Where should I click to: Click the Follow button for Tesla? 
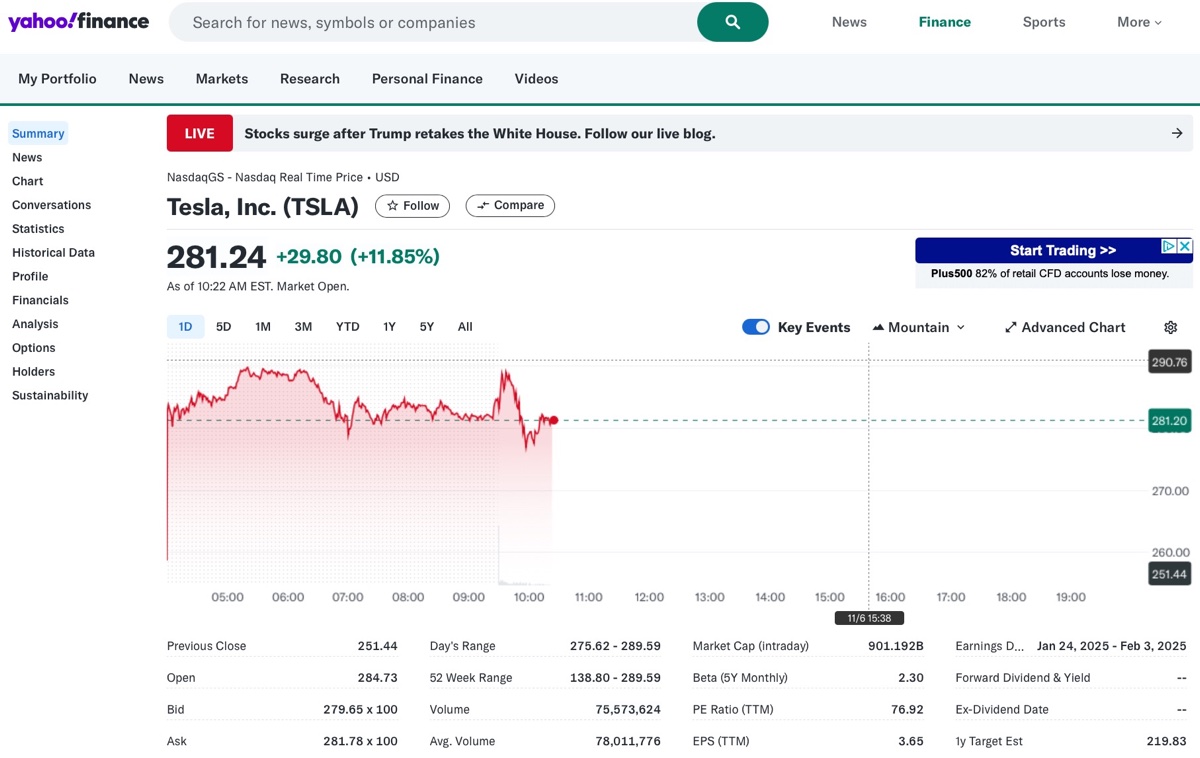412,206
